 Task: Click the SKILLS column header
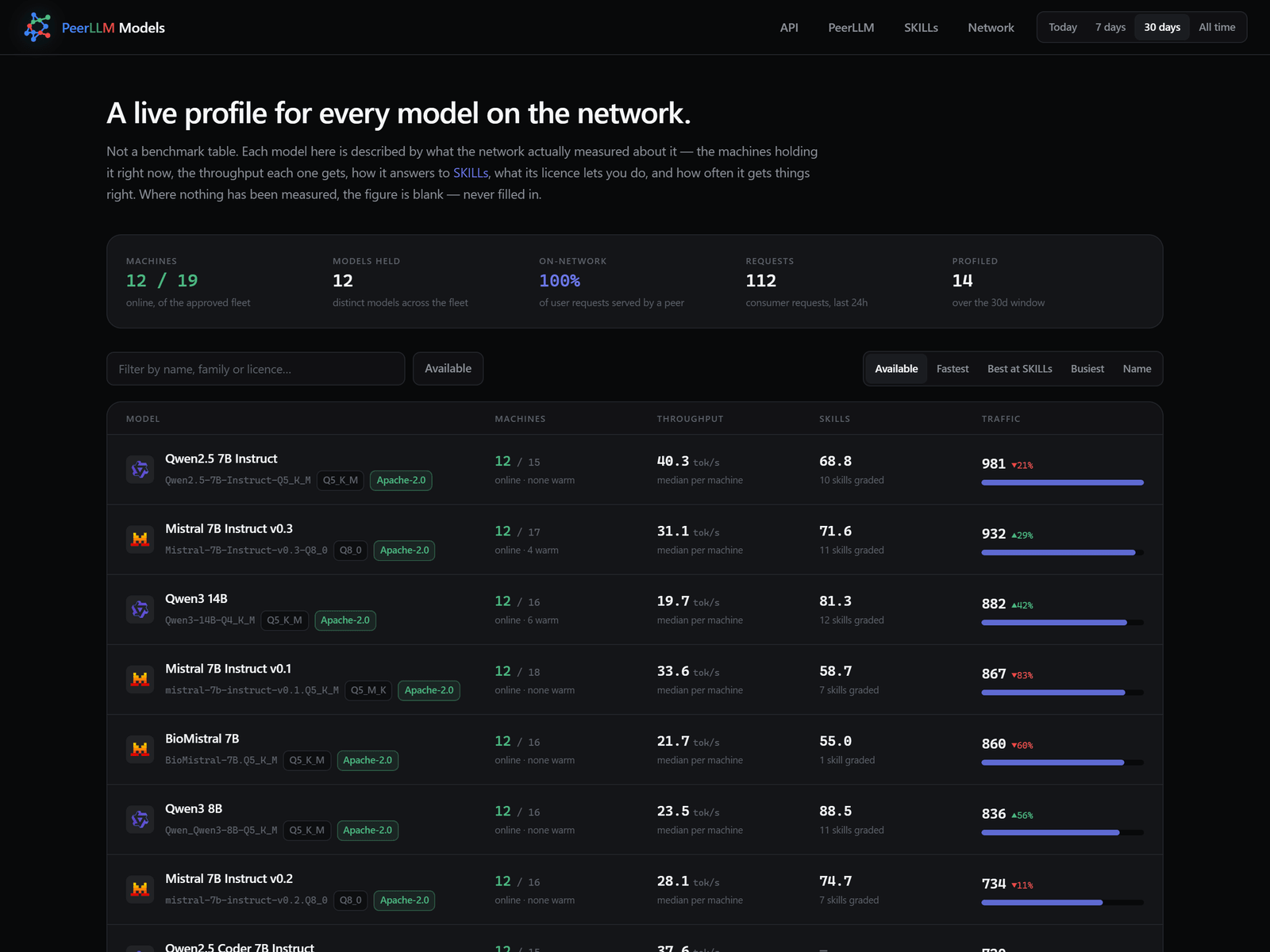pos(834,419)
